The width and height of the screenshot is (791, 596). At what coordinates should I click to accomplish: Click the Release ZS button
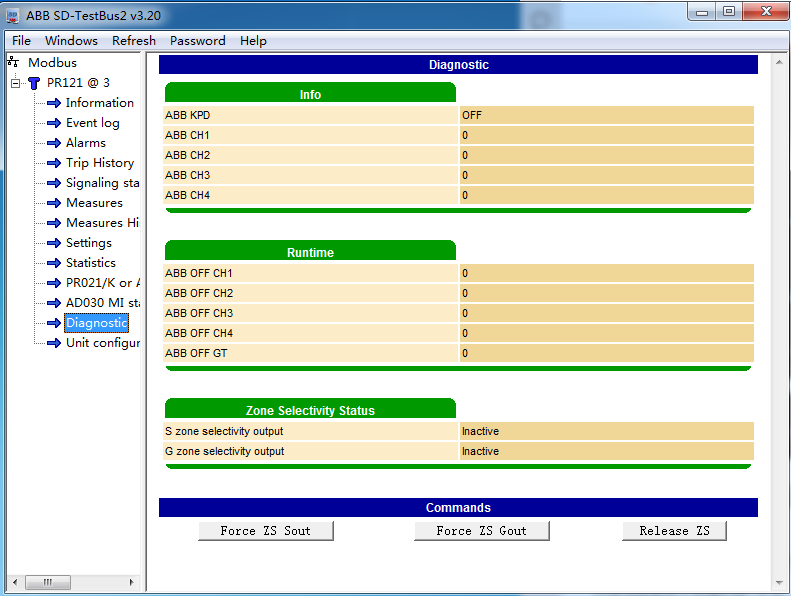[x=674, y=531]
